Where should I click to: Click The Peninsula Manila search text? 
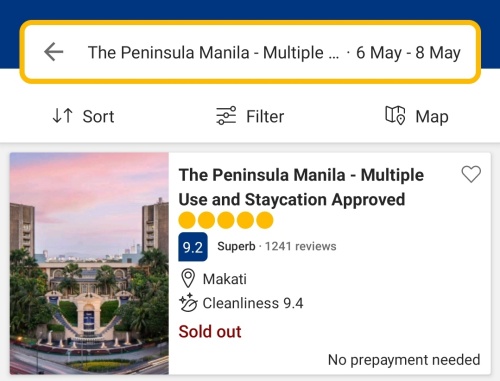click(213, 53)
